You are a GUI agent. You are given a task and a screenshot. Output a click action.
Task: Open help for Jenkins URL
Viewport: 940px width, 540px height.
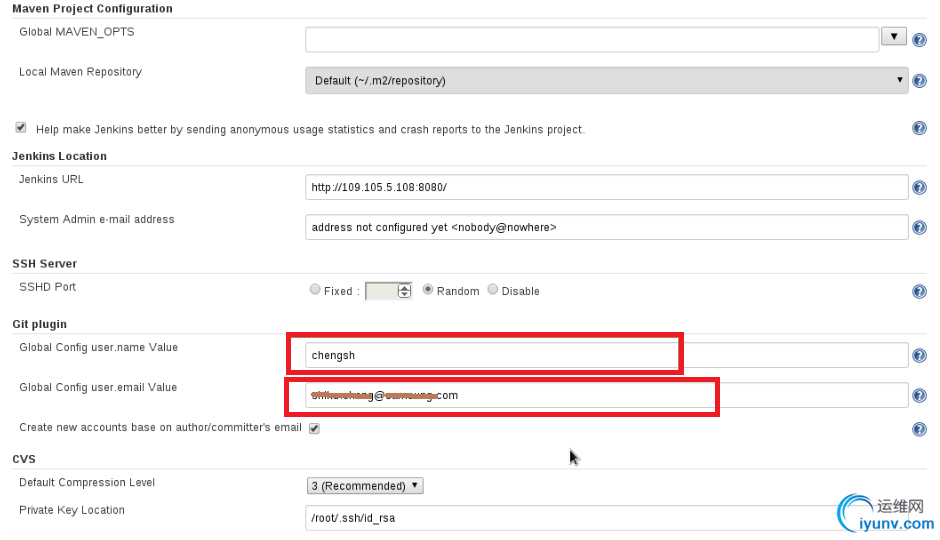point(919,188)
